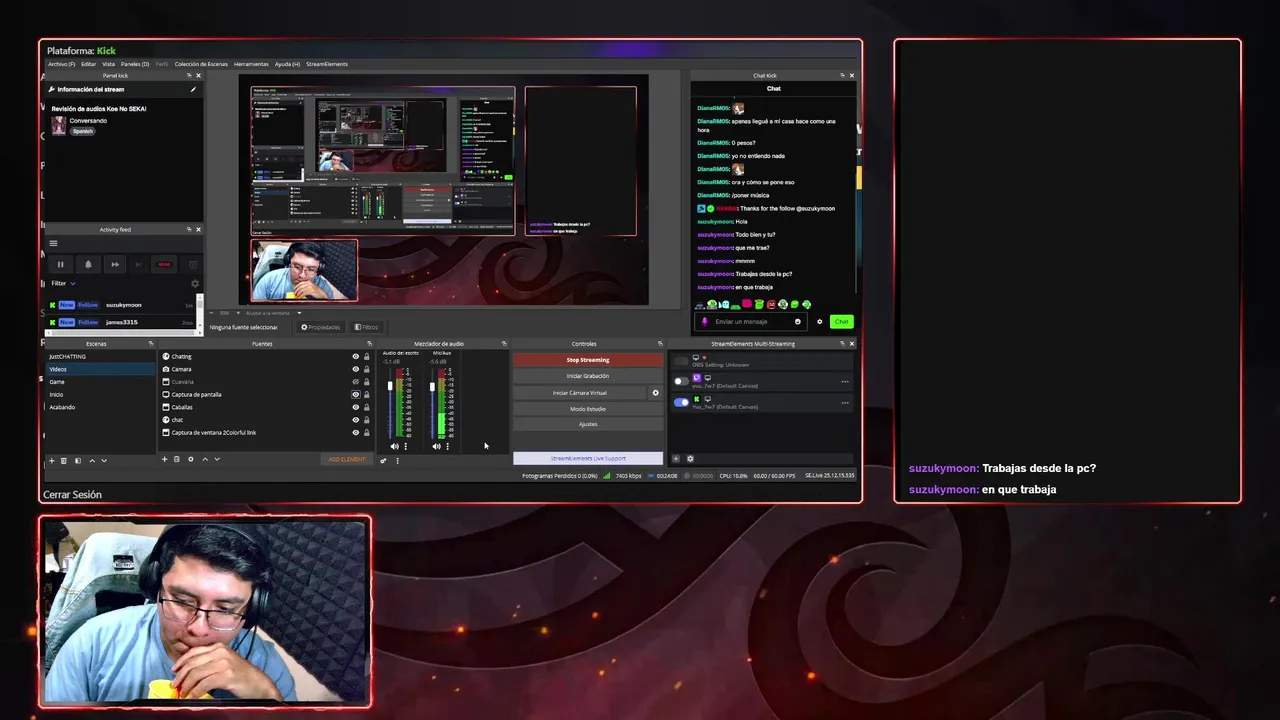This screenshot has width=1280, height=720.
Task: Move source down arrow in Fuentes
Action: (217, 459)
